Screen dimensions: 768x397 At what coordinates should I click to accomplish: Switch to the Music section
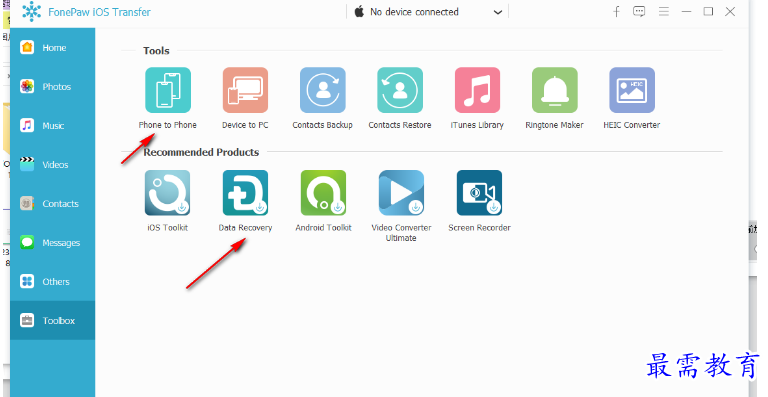pyautogui.click(x=52, y=126)
